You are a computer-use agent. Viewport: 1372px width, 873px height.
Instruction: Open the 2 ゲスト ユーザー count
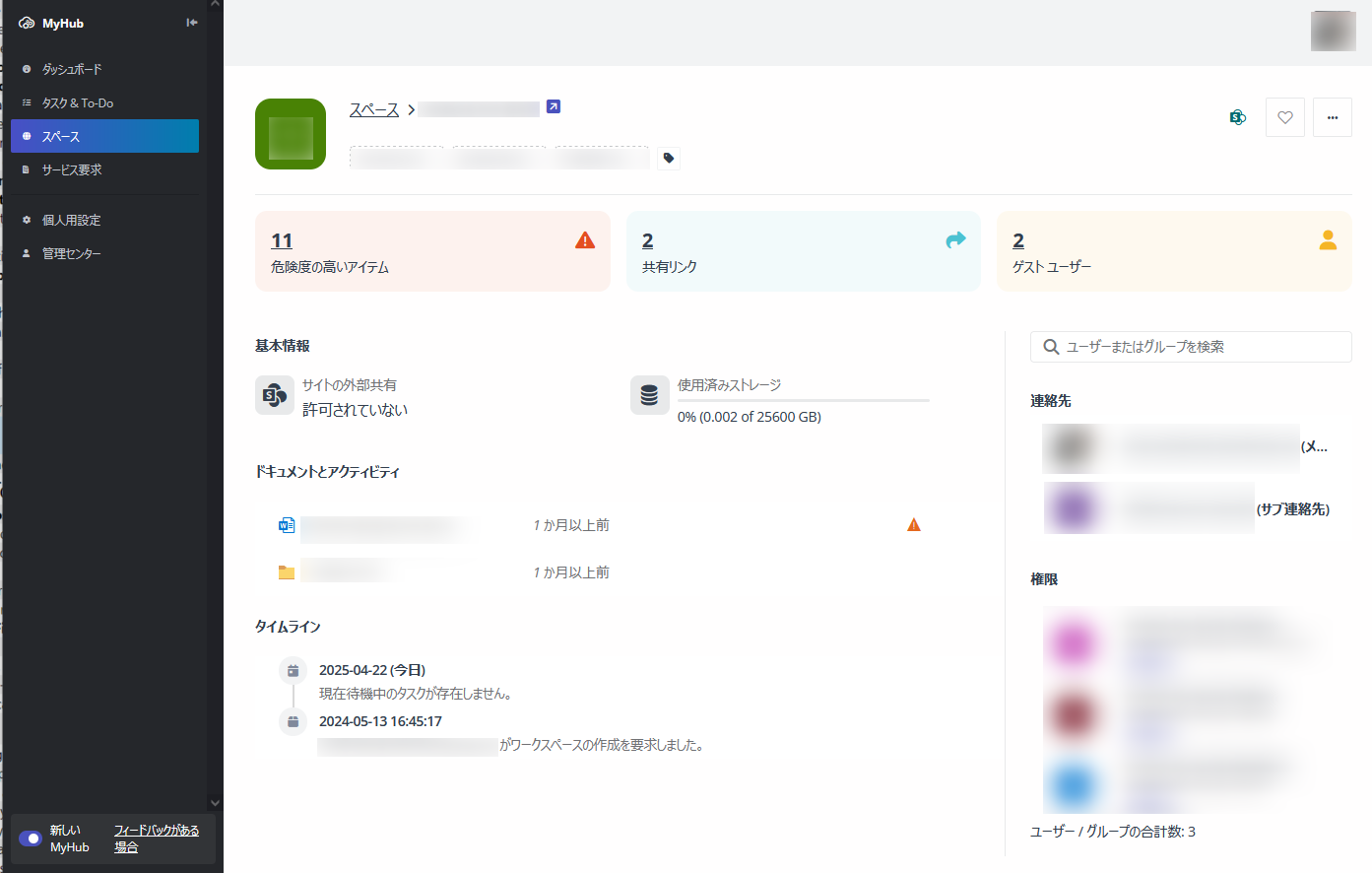tap(1018, 240)
